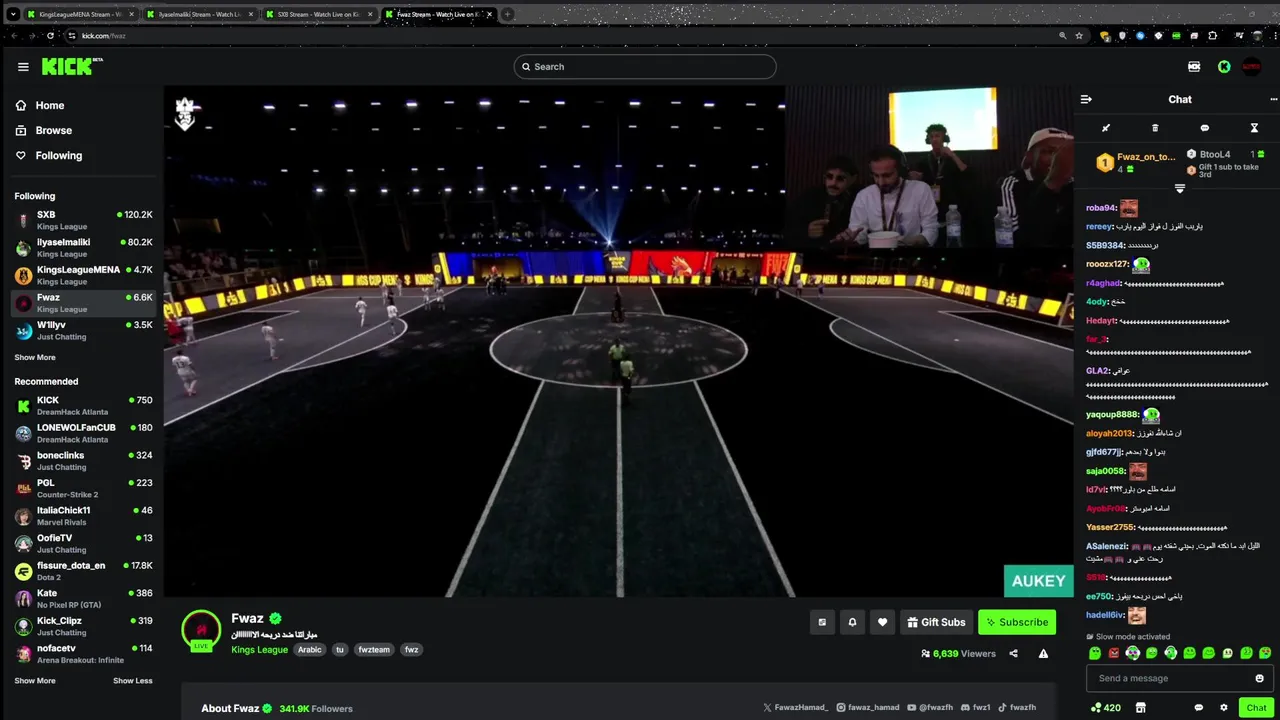
Task: Click the fwzteam tag
Action: (x=374, y=650)
